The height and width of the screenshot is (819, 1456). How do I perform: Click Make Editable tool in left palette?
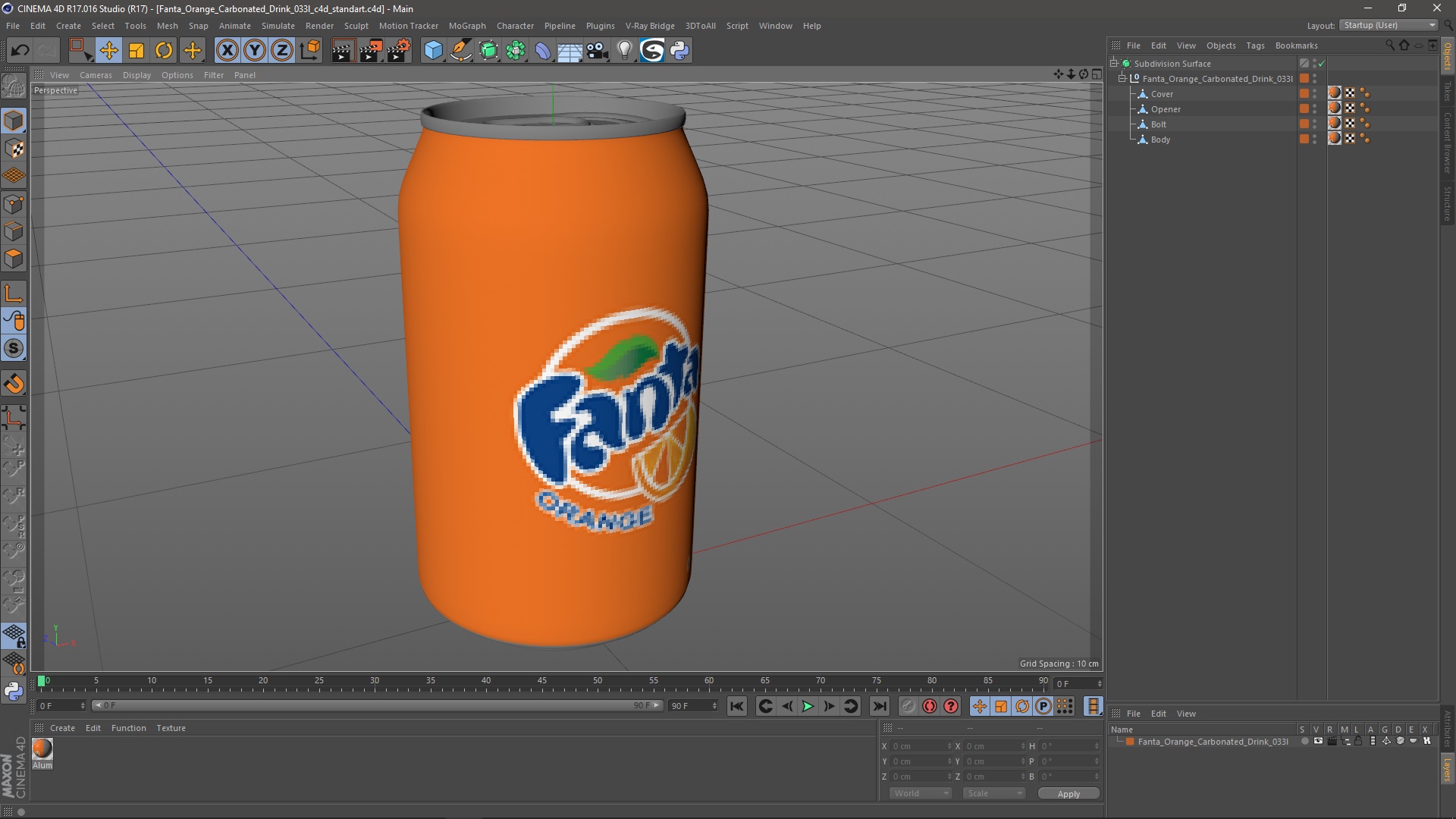coord(14,86)
